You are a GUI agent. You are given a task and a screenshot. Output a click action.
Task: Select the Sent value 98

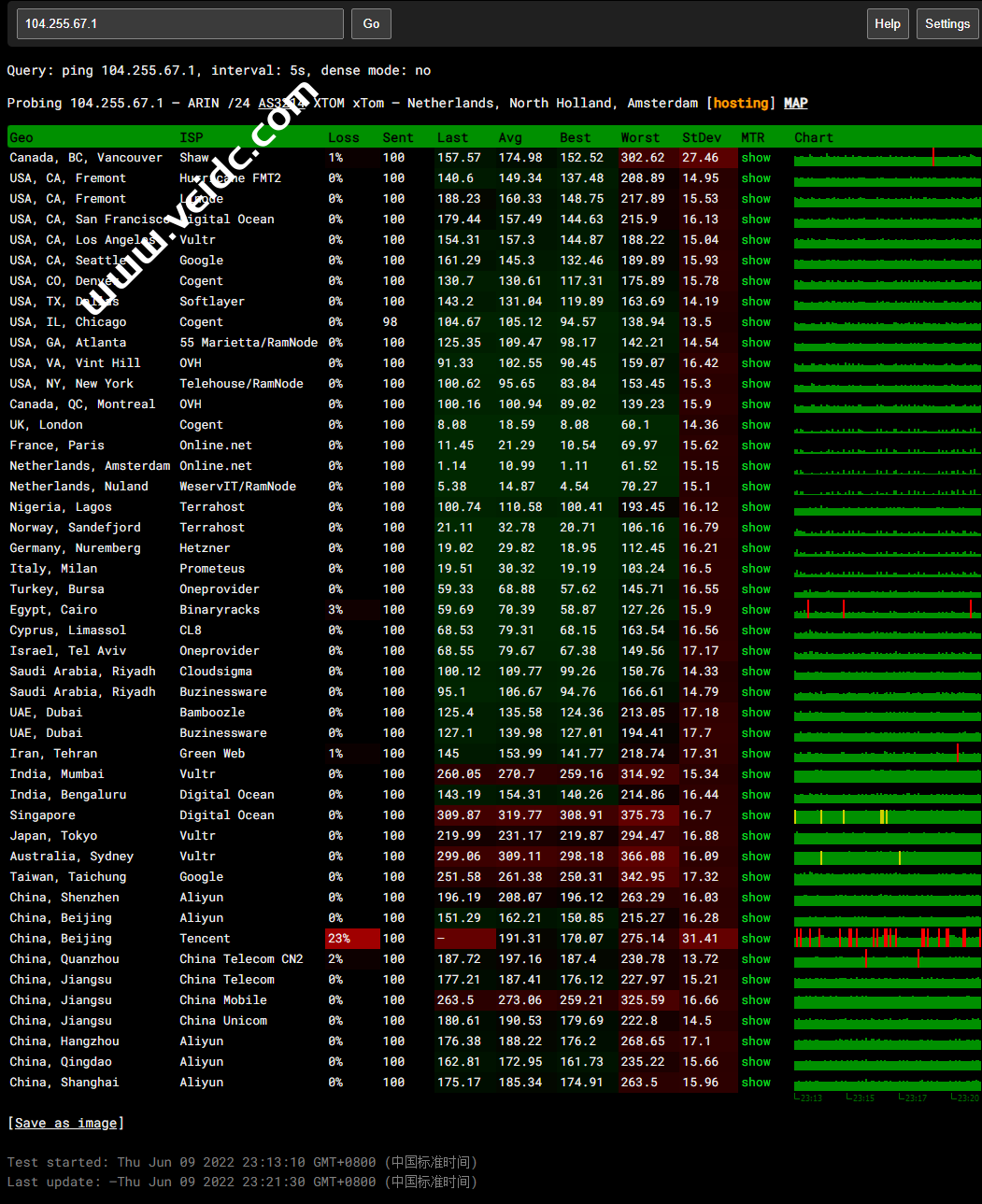pos(390,322)
